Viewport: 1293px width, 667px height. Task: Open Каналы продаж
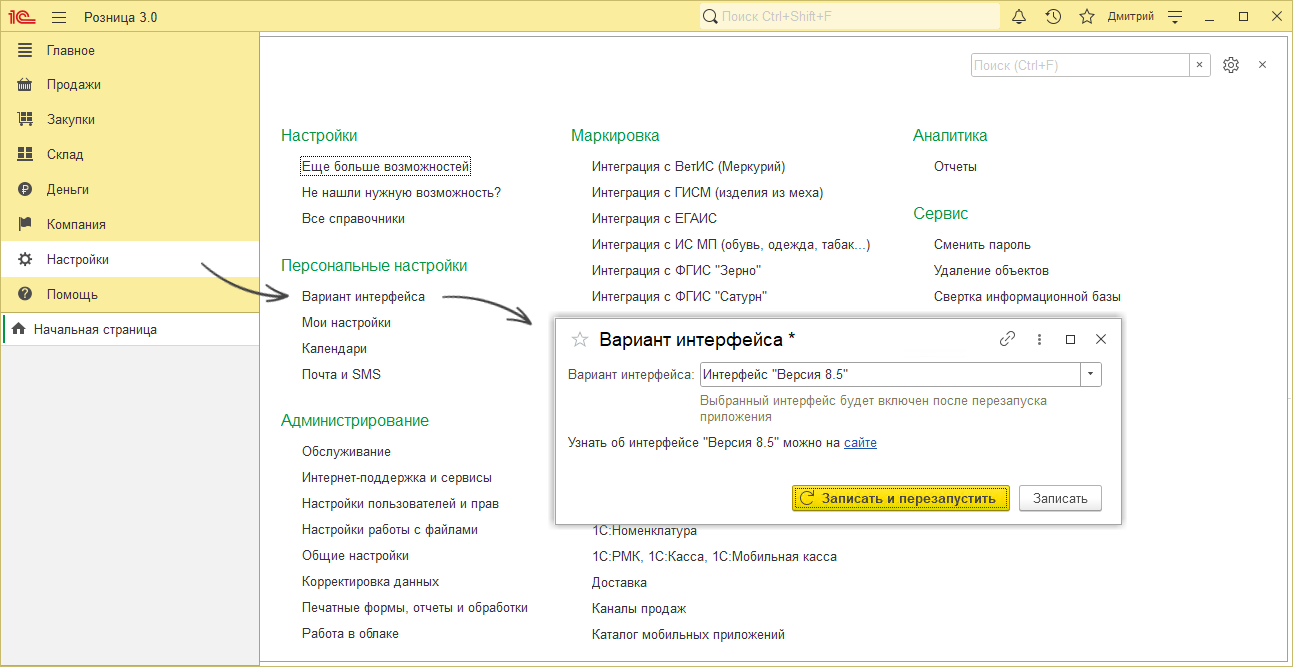click(x=638, y=608)
